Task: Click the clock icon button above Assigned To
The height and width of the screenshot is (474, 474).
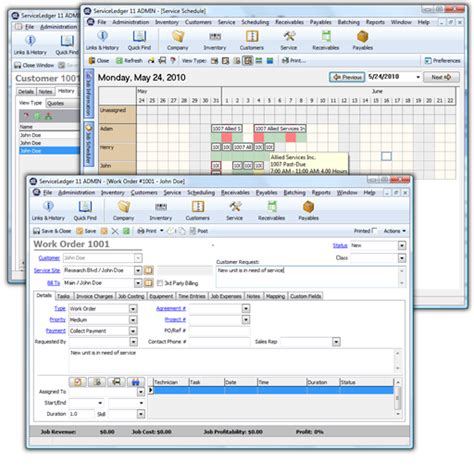Action: click(x=78, y=382)
